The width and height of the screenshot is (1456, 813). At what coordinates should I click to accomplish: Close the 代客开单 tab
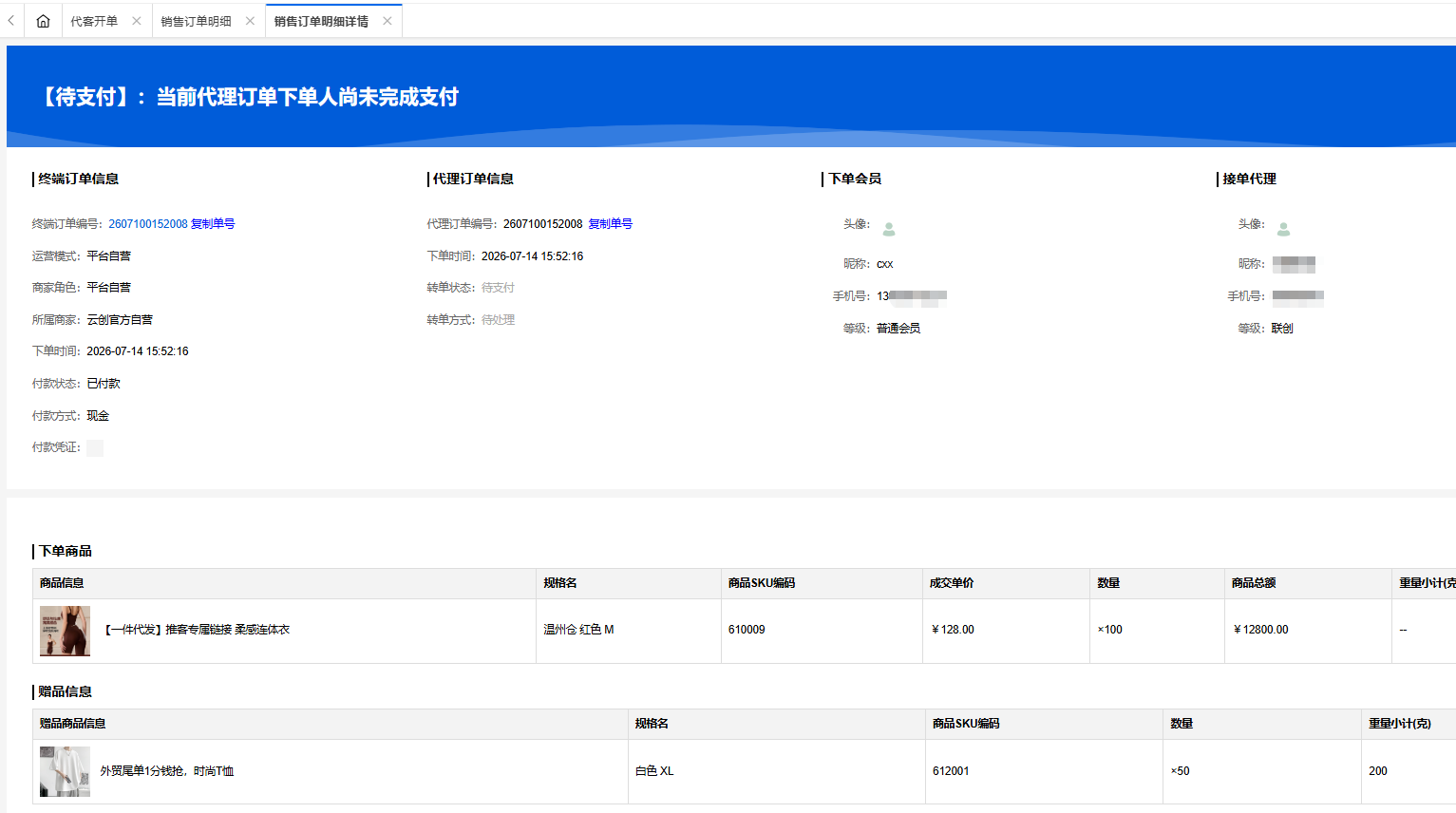pyautogui.click(x=137, y=21)
